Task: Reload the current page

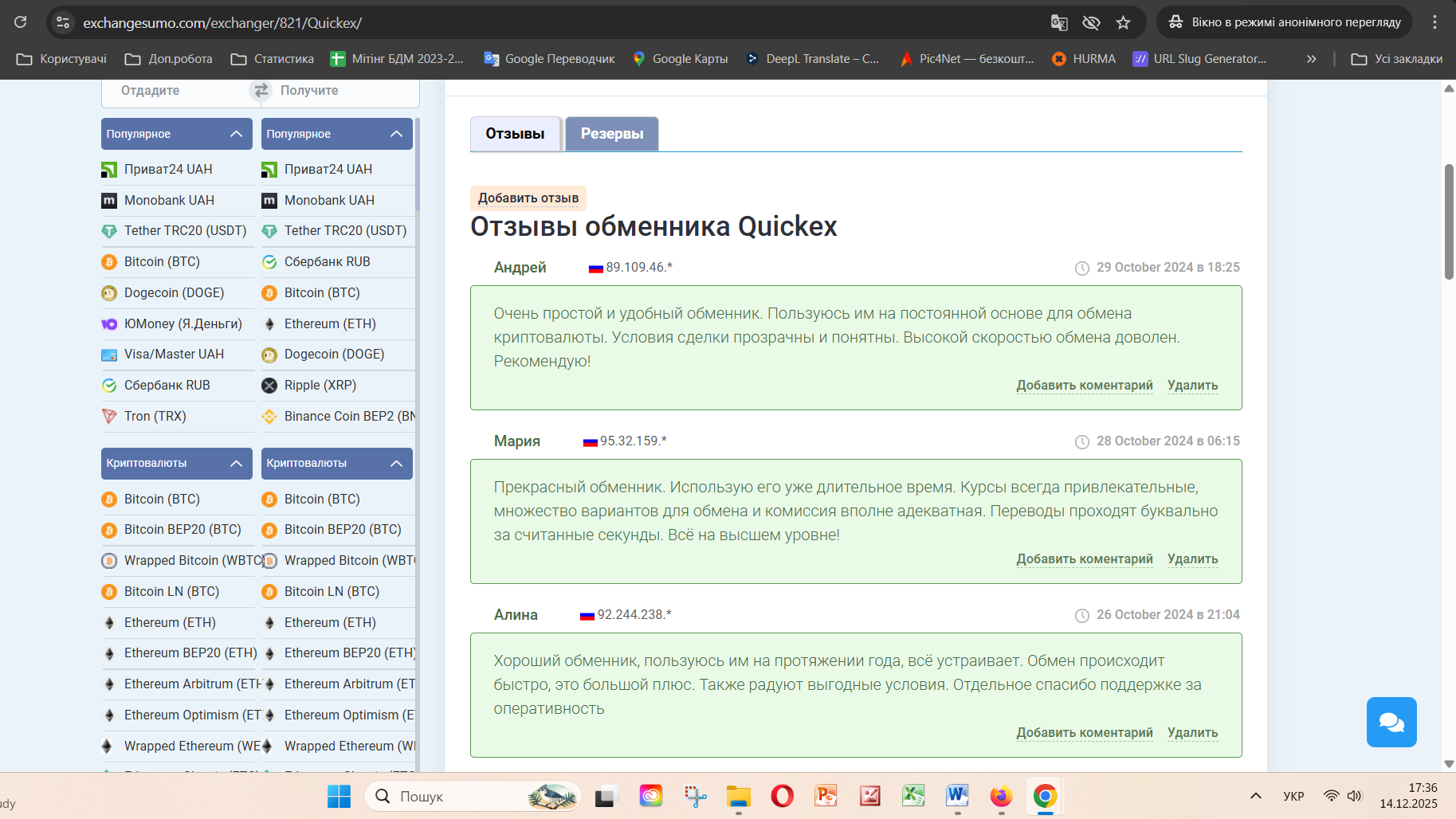Action: 21,22
